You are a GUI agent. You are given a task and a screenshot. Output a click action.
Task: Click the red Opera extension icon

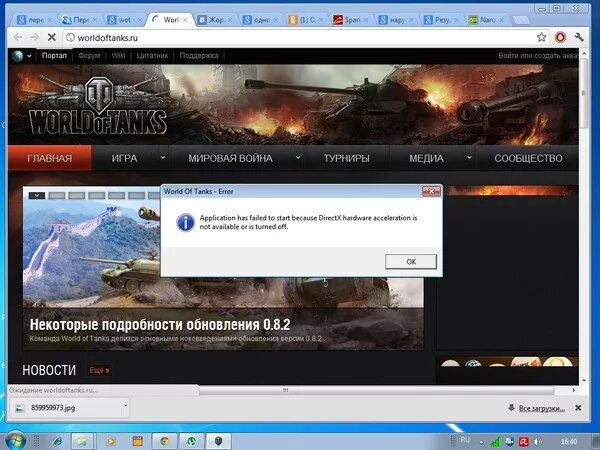[x=560, y=37]
